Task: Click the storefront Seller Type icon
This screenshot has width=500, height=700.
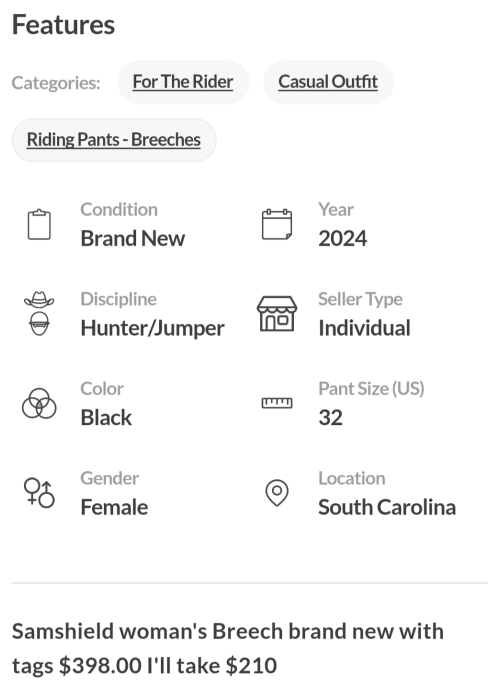Action: click(x=277, y=313)
